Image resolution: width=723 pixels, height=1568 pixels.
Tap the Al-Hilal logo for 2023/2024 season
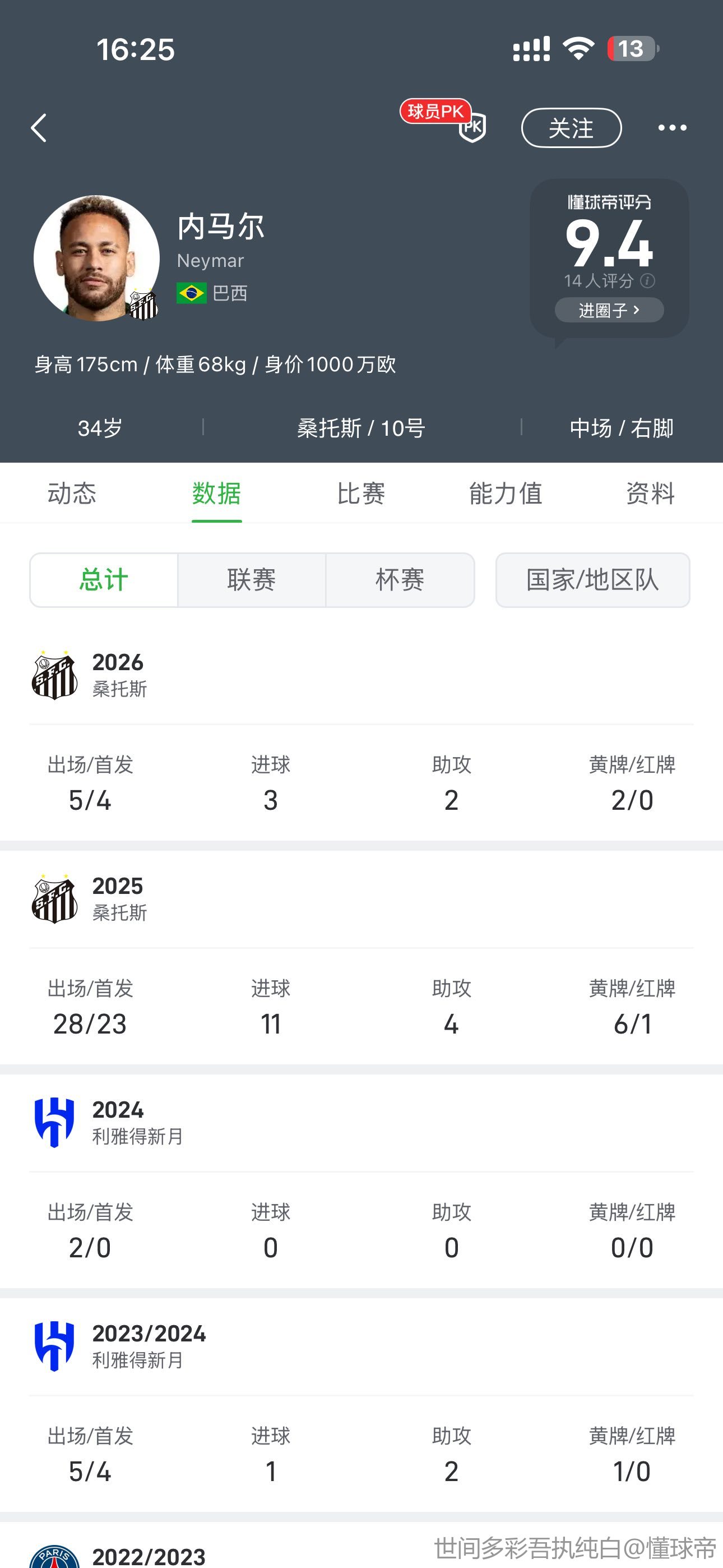pyautogui.click(x=54, y=1346)
